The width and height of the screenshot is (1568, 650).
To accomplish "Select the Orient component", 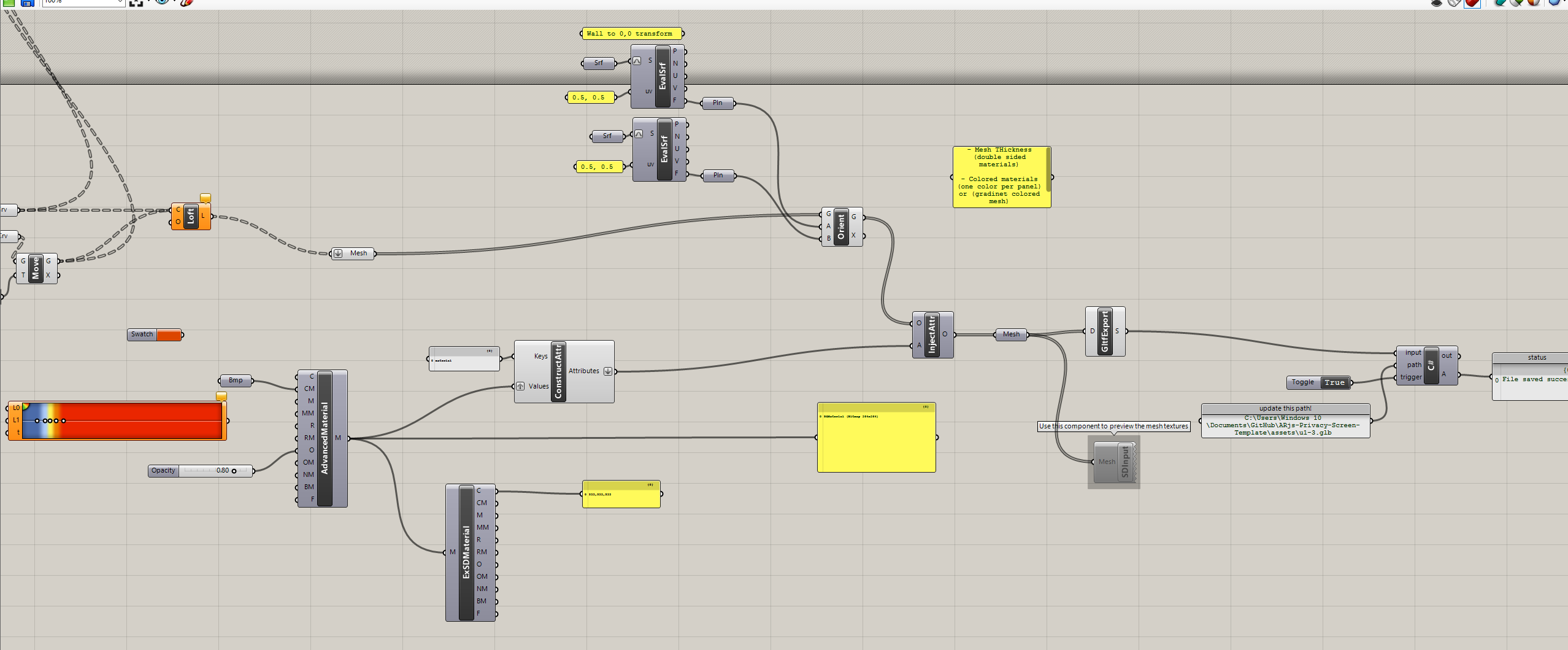I will 841,226.
